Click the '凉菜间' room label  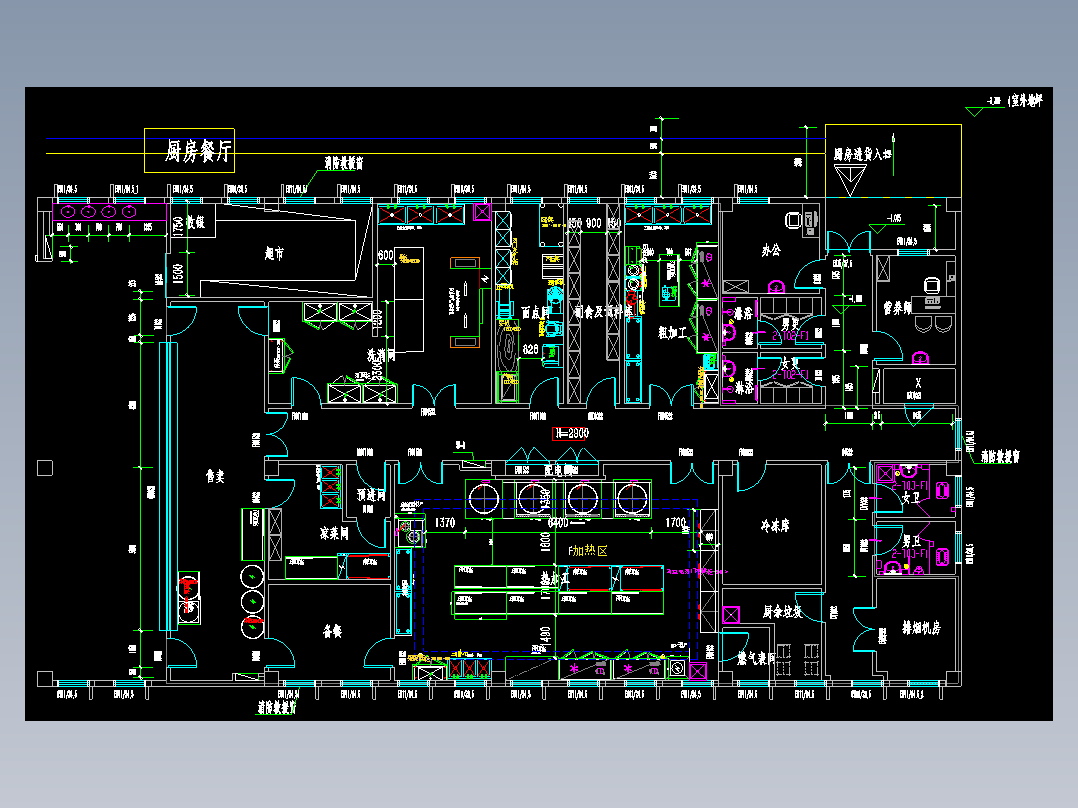click(334, 533)
